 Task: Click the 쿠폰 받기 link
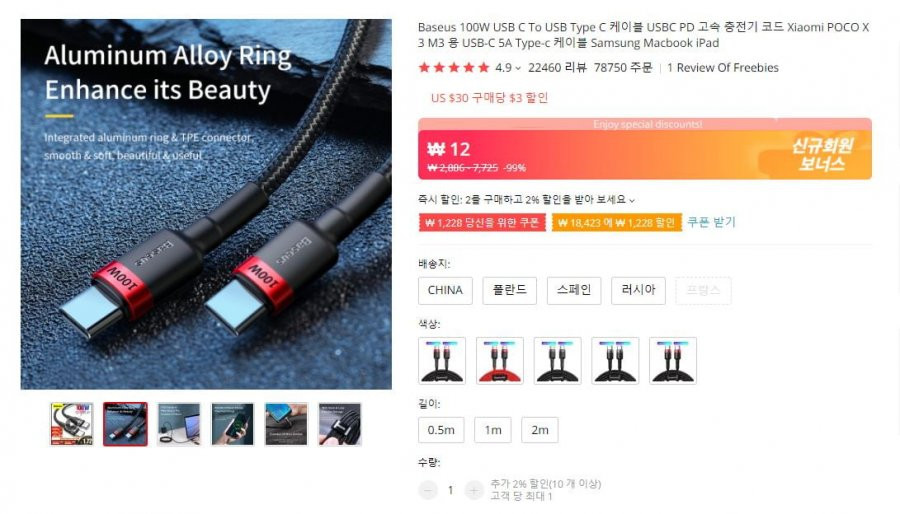click(x=711, y=222)
